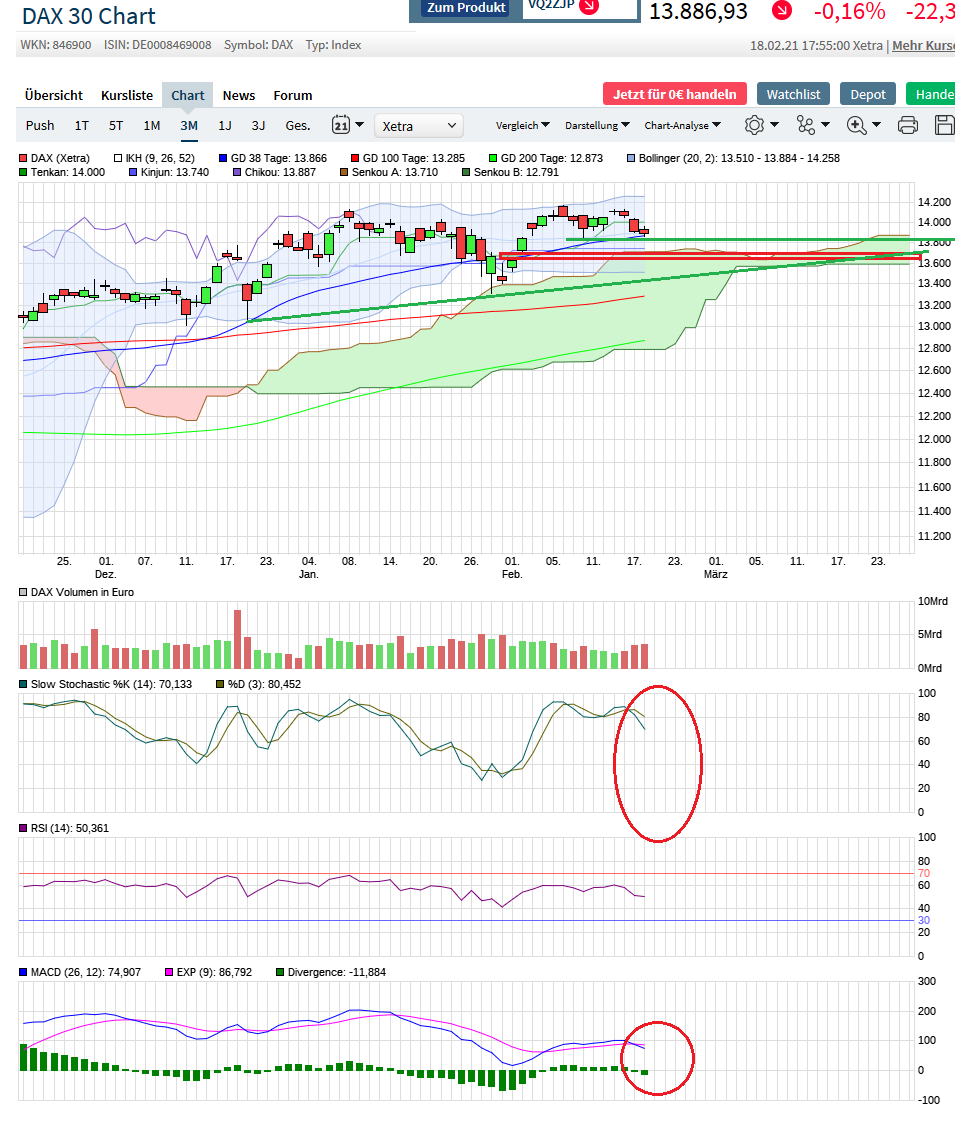This screenshot has width=955, height=1126.
Task: Add to Watchlist button
Action: pyautogui.click(x=793, y=94)
